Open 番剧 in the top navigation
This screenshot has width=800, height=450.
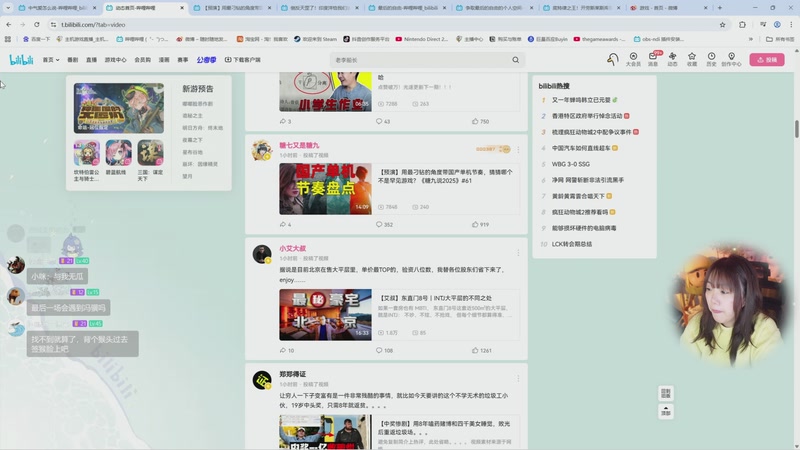tap(72, 60)
